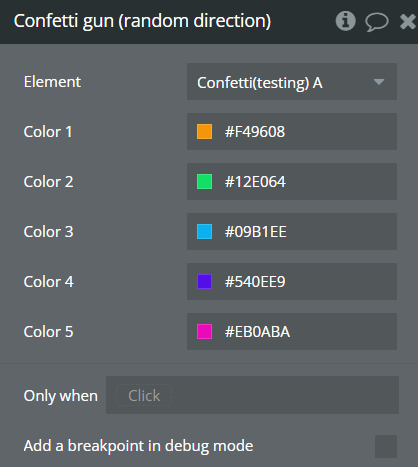The width and height of the screenshot is (418, 467).
Task: Open the Confetti(testing) A element dropdown
Action: (x=292, y=82)
